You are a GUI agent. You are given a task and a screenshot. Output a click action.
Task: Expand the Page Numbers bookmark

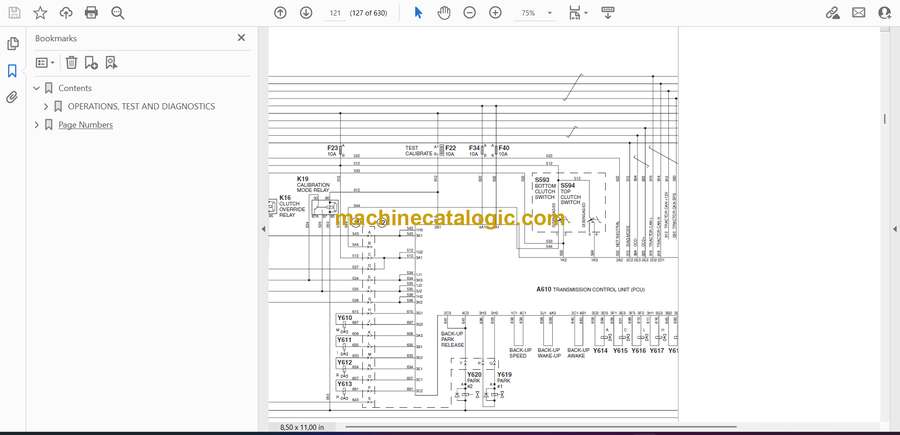(37, 125)
